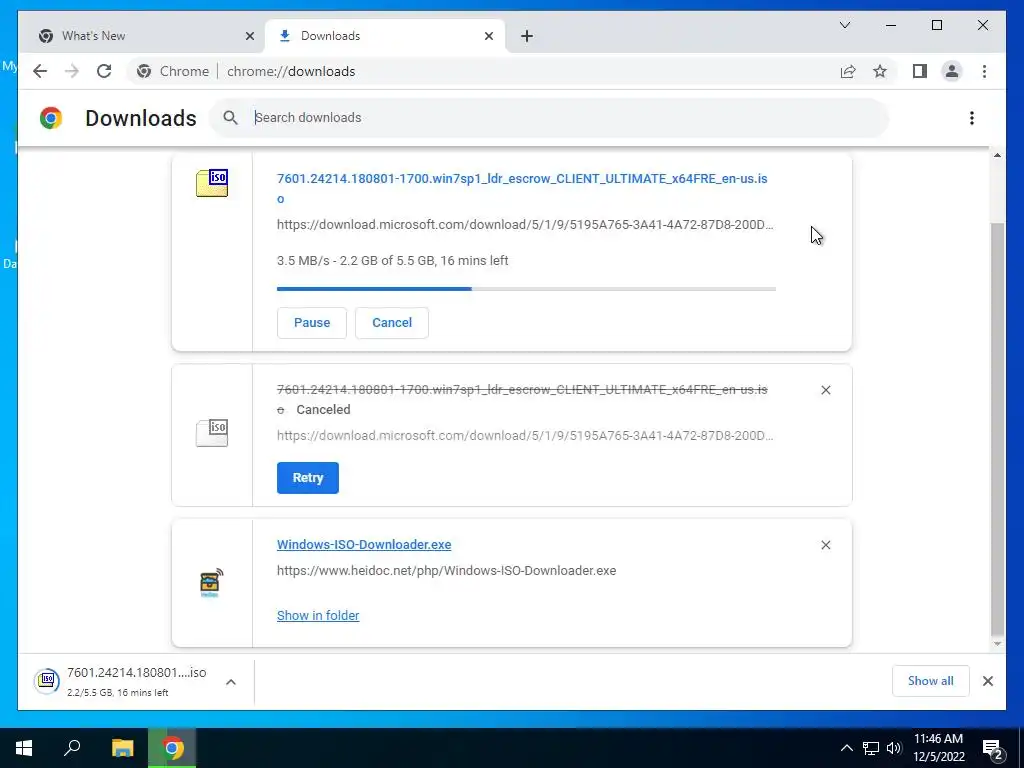The image size is (1024, 768).
Task: Expand the download shelf item options chevron
Action: pos(231,682)
